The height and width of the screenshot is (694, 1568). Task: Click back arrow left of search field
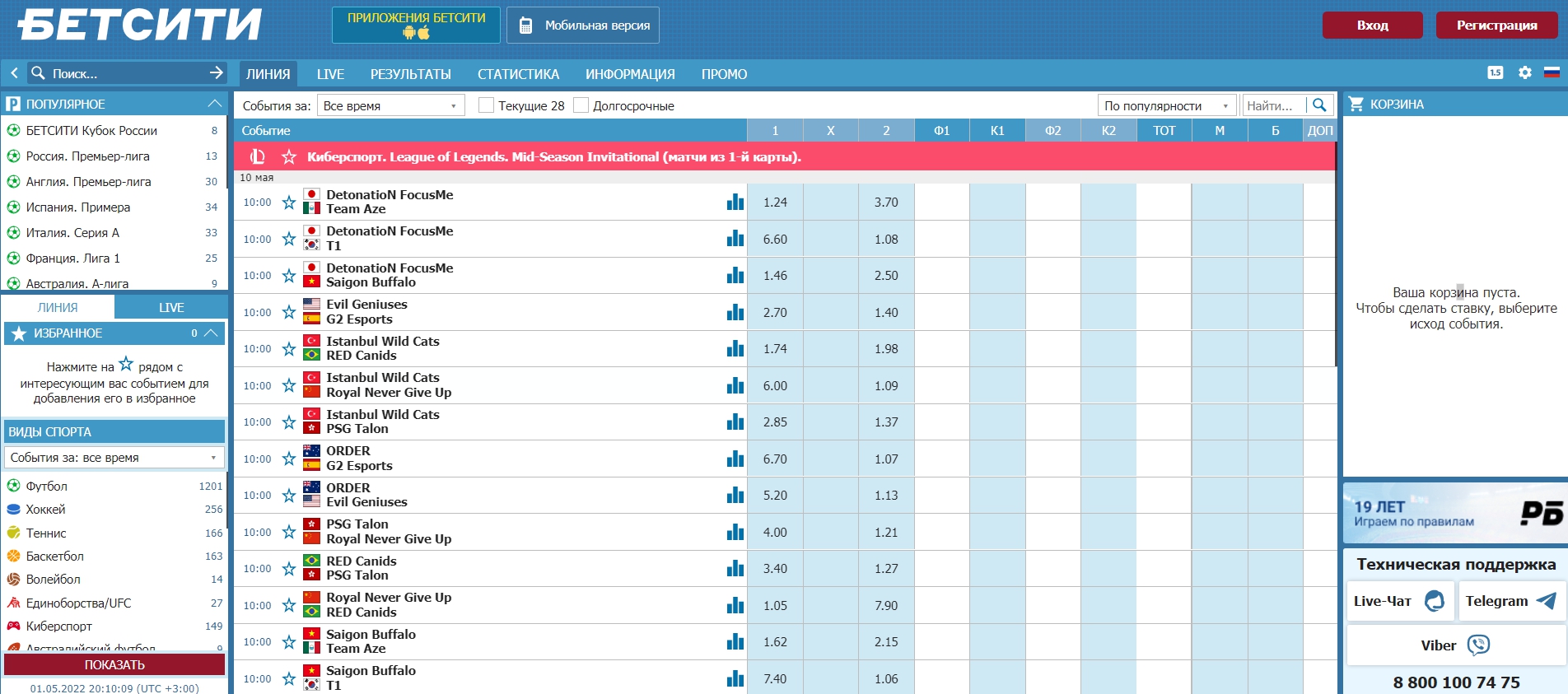[x=14, y=73]
